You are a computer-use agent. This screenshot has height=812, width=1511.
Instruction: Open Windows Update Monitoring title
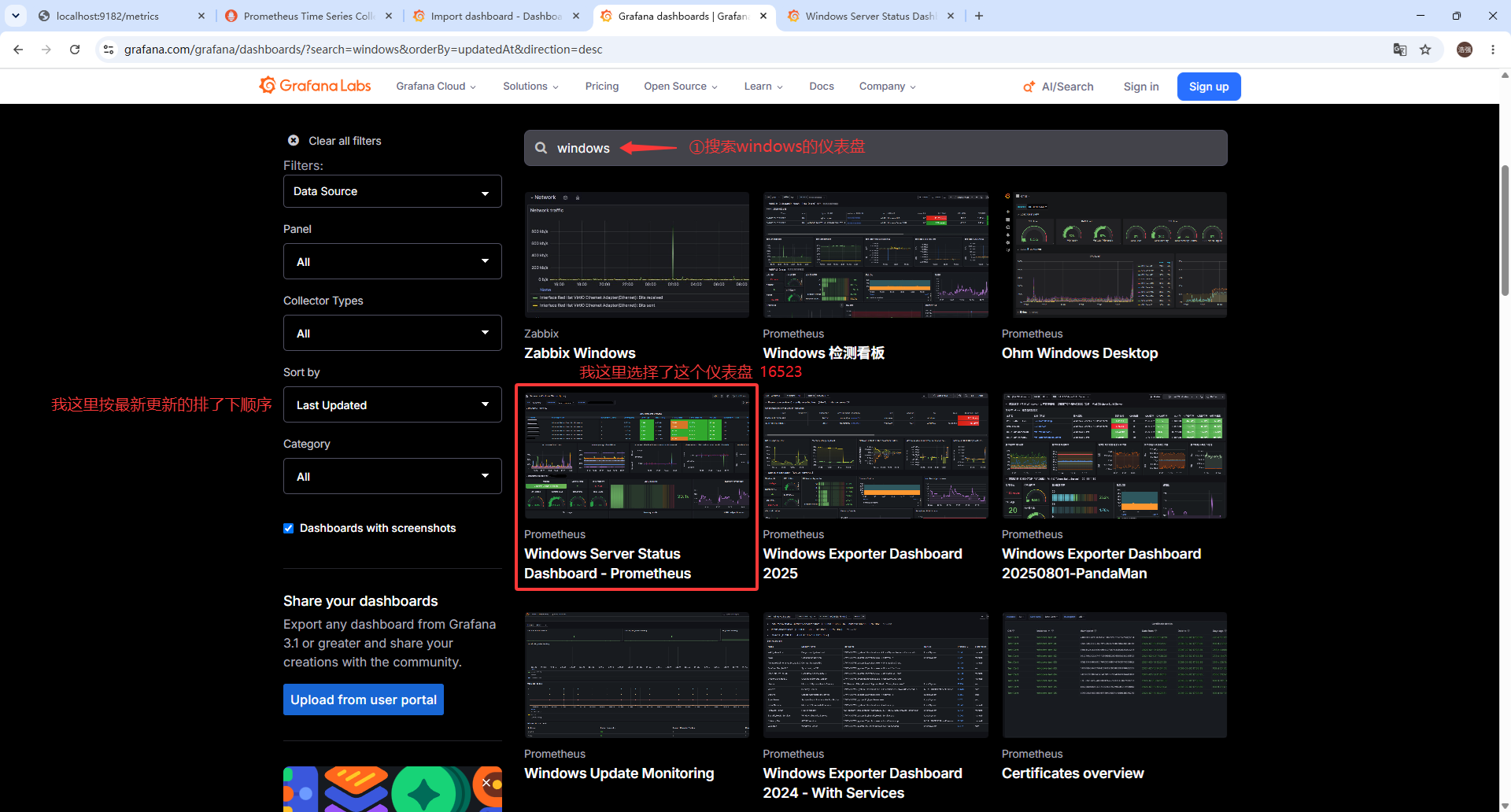tap(619, 773)
